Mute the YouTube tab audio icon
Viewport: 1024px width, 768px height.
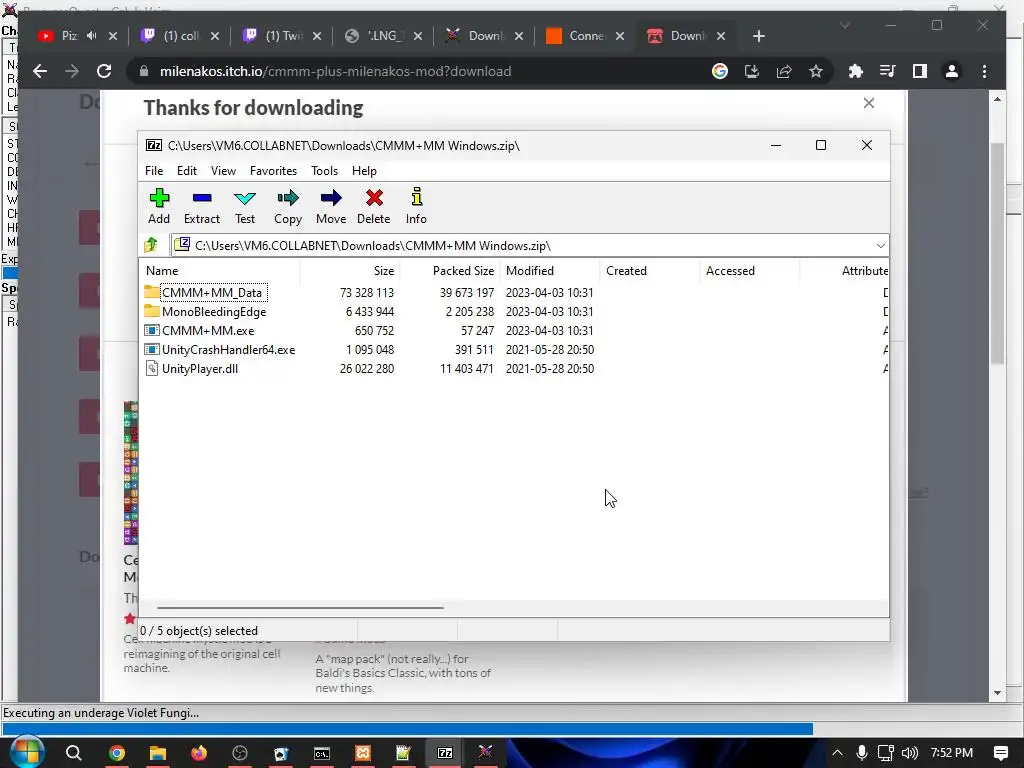click(91, 36)
